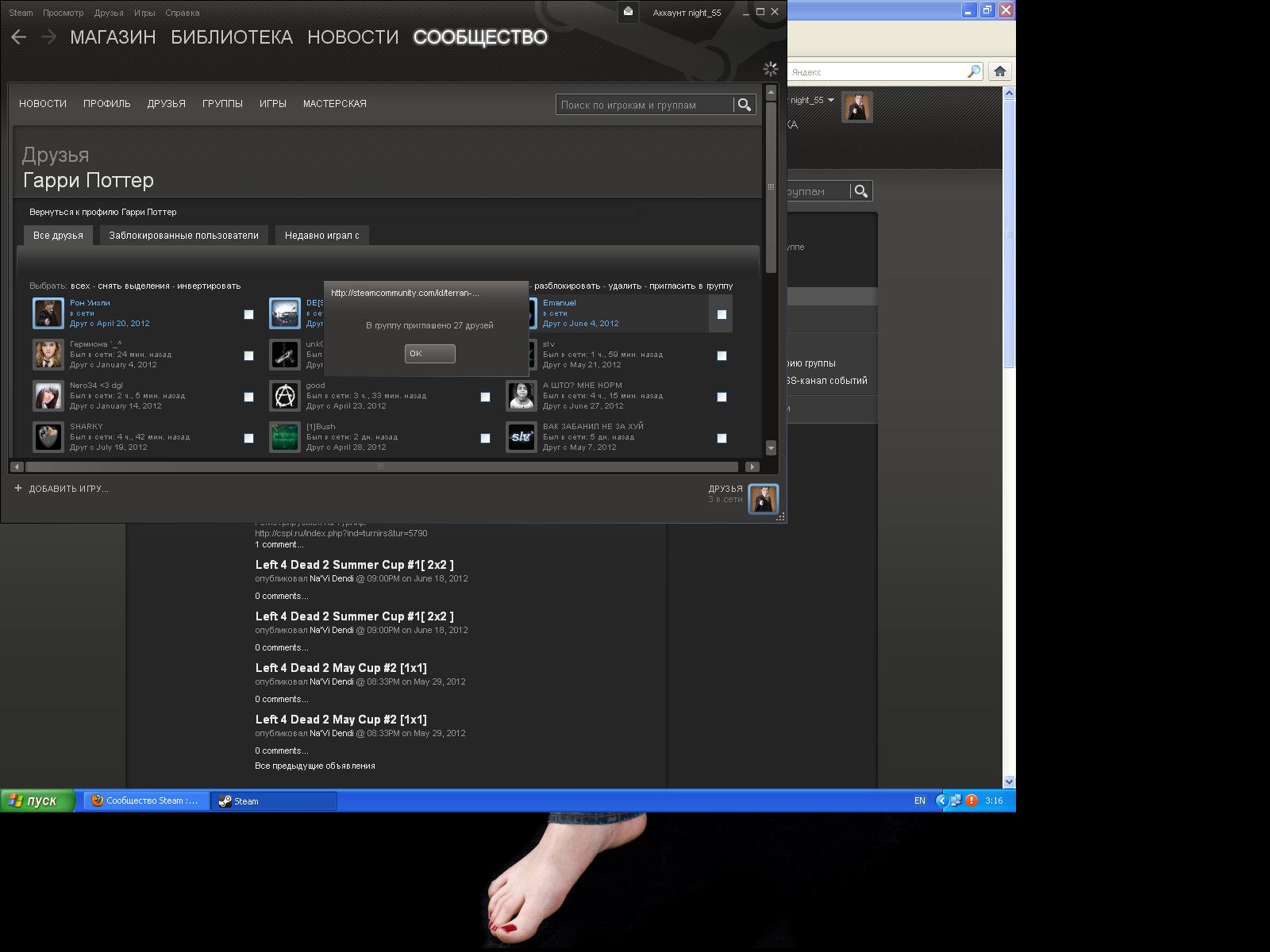The width and height of the screenshot is (1270, 952).
Task: Click the plus icon next to ДОБАВИТЬ ИГРУ
Action: (x=18, y=489)
